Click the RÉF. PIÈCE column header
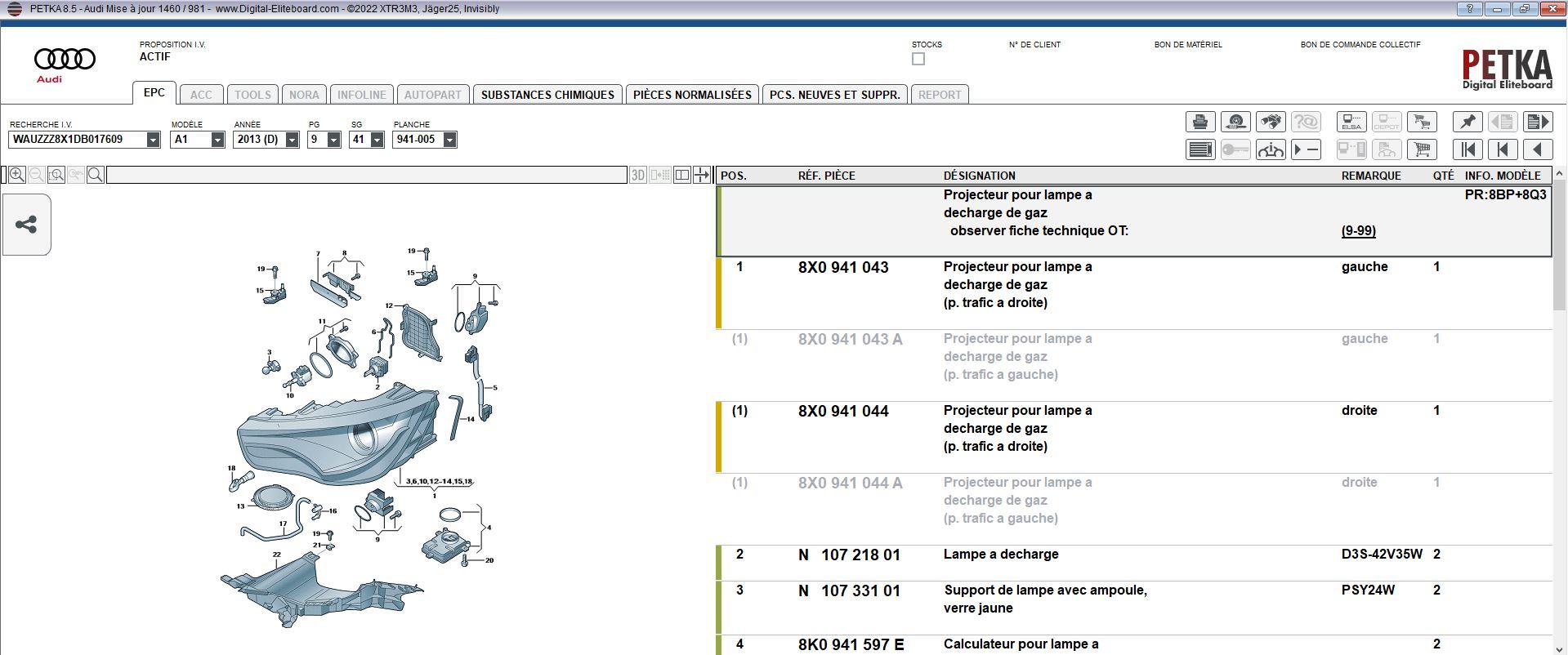 point(827,176)
